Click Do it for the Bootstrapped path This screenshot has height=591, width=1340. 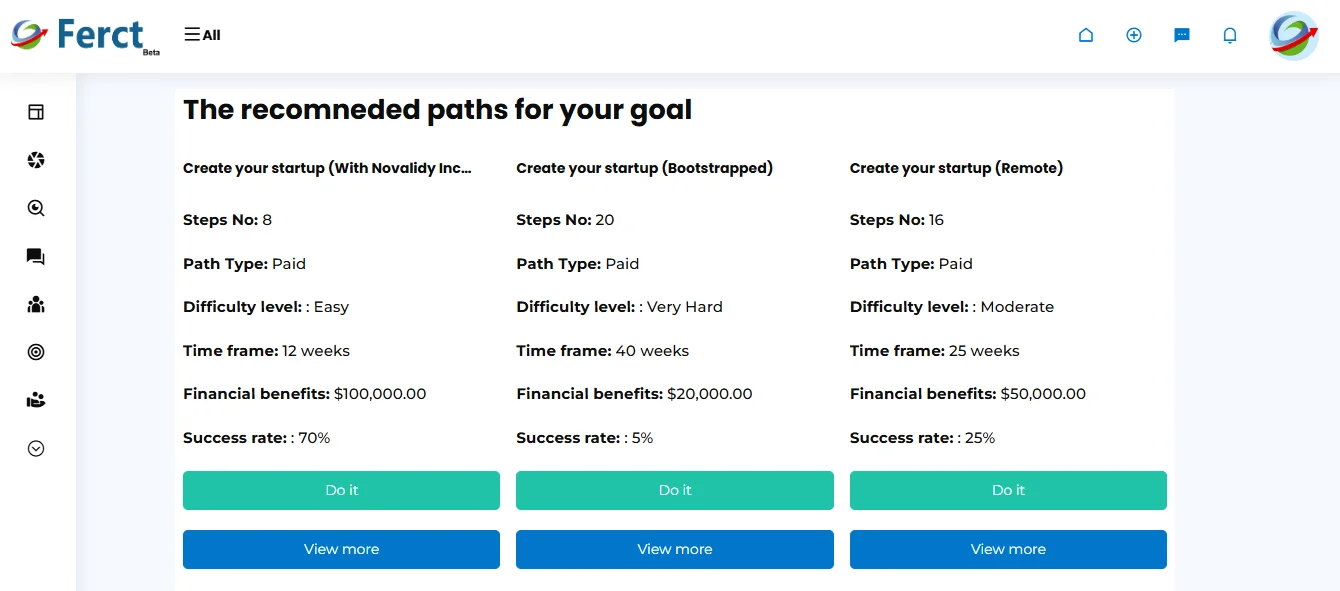tap(675, 490)
